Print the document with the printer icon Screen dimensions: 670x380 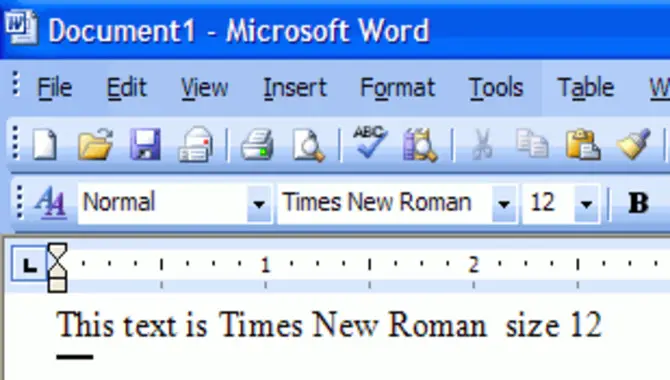(x=257, y=144)
